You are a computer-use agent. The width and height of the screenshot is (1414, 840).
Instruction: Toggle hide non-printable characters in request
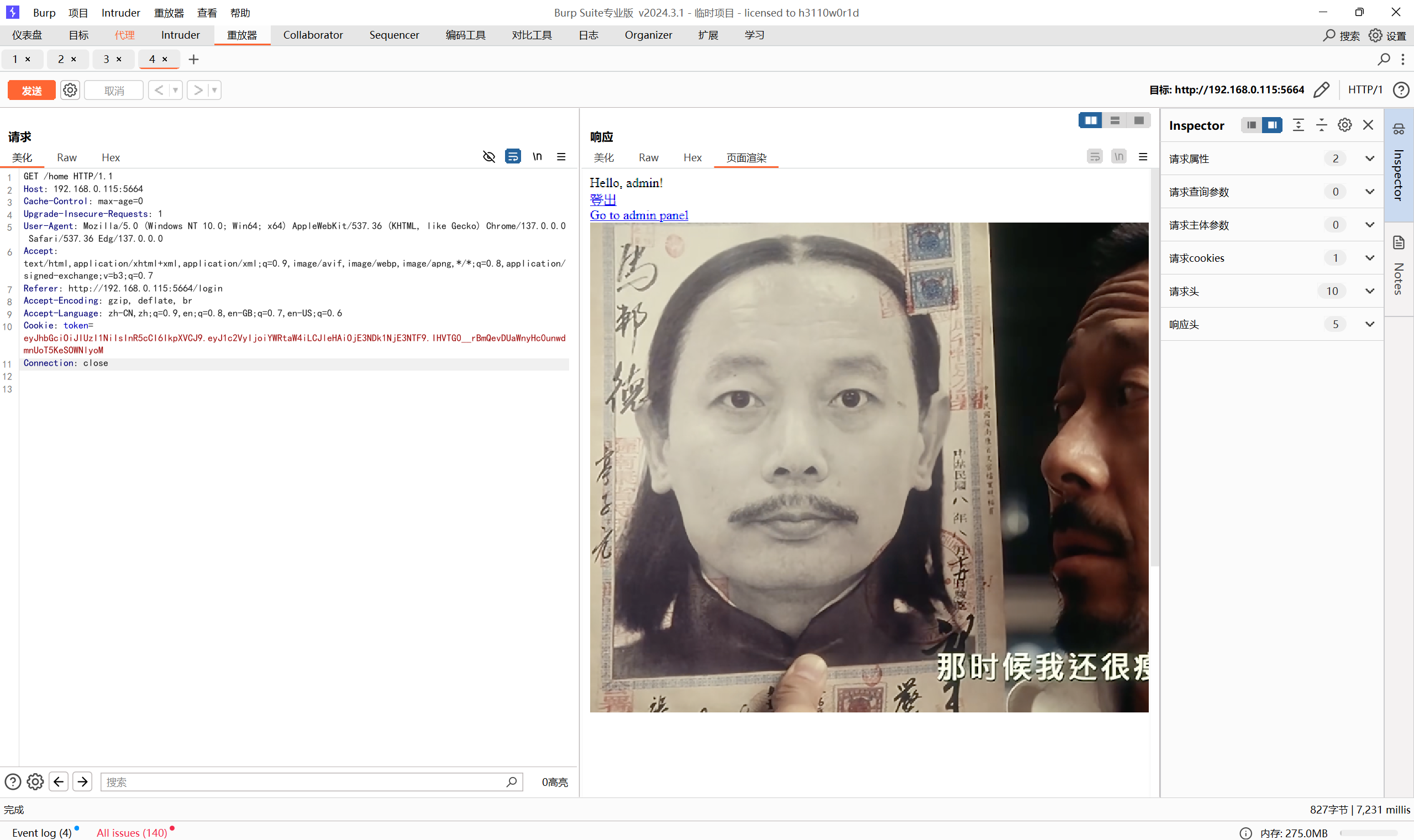tap(488, 157)
